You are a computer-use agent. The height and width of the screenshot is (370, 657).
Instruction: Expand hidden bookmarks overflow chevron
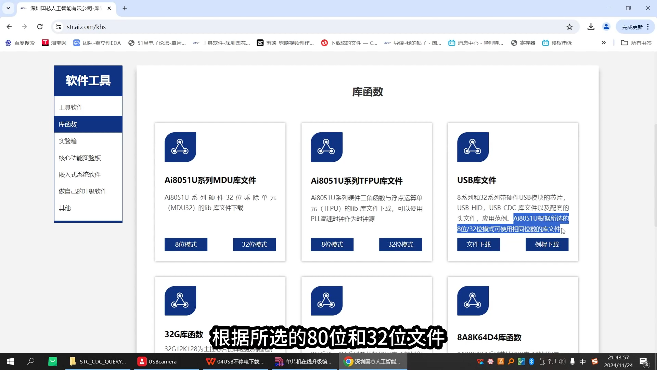604,43
